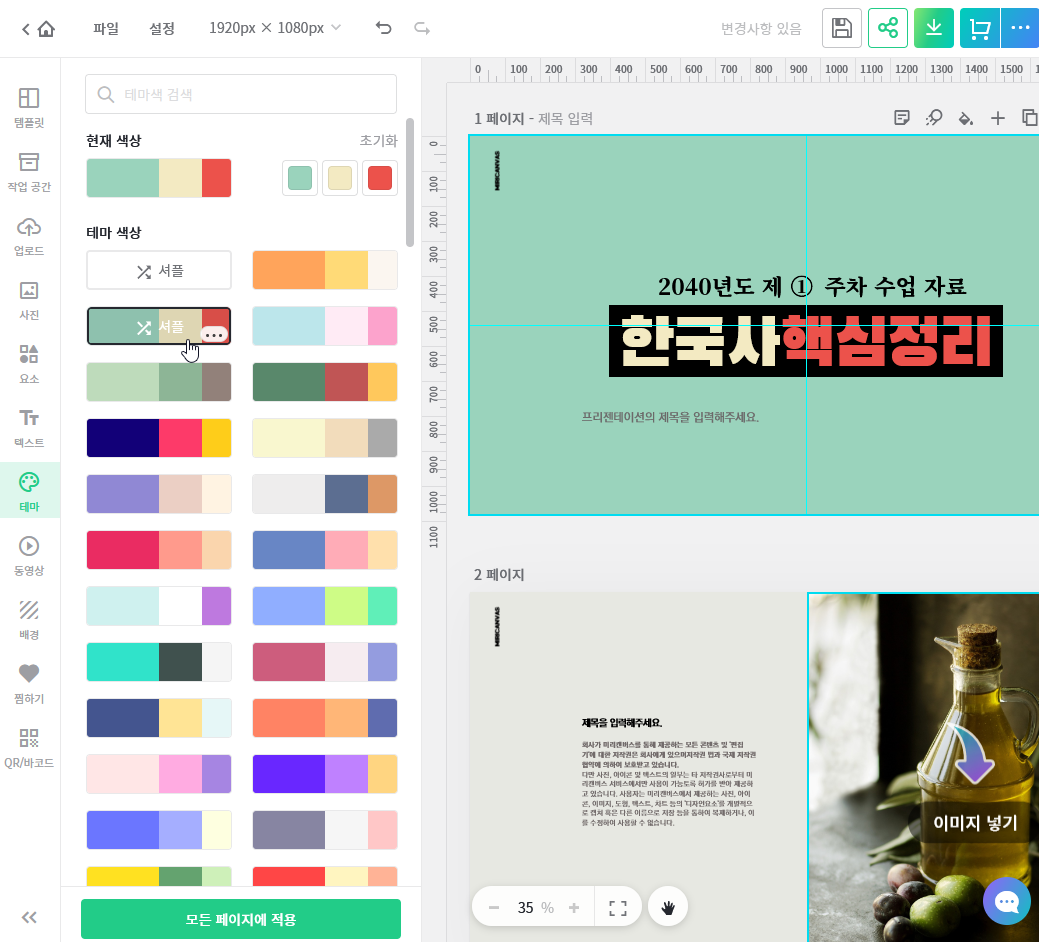1039x942 pixels.
Task: Apply the periwinkle, lime and mint theme palette
Action: 325,605
